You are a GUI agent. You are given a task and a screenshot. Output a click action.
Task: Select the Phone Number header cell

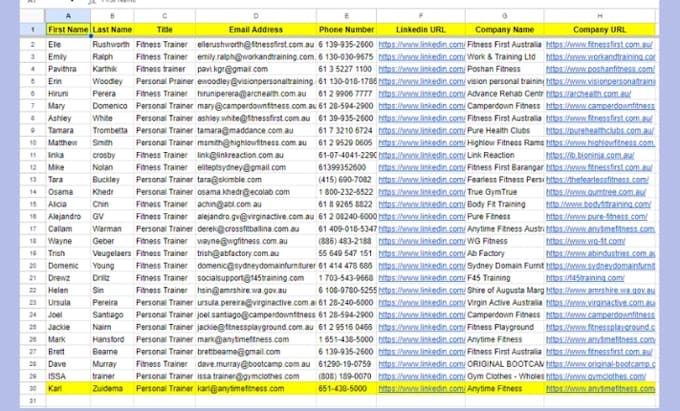coord(347,29)
